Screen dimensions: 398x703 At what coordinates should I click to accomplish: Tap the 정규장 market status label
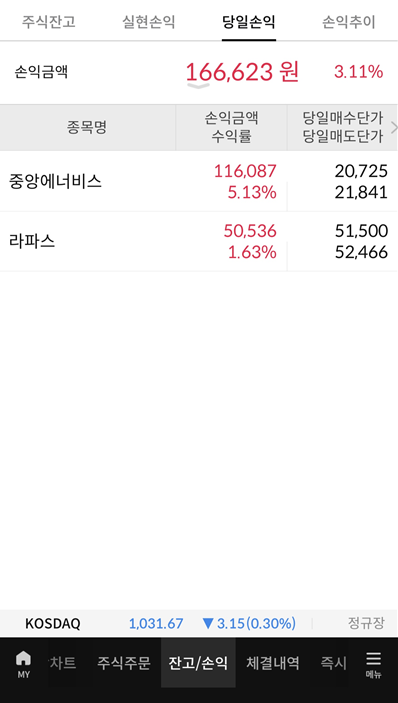(x=366, y=623)
